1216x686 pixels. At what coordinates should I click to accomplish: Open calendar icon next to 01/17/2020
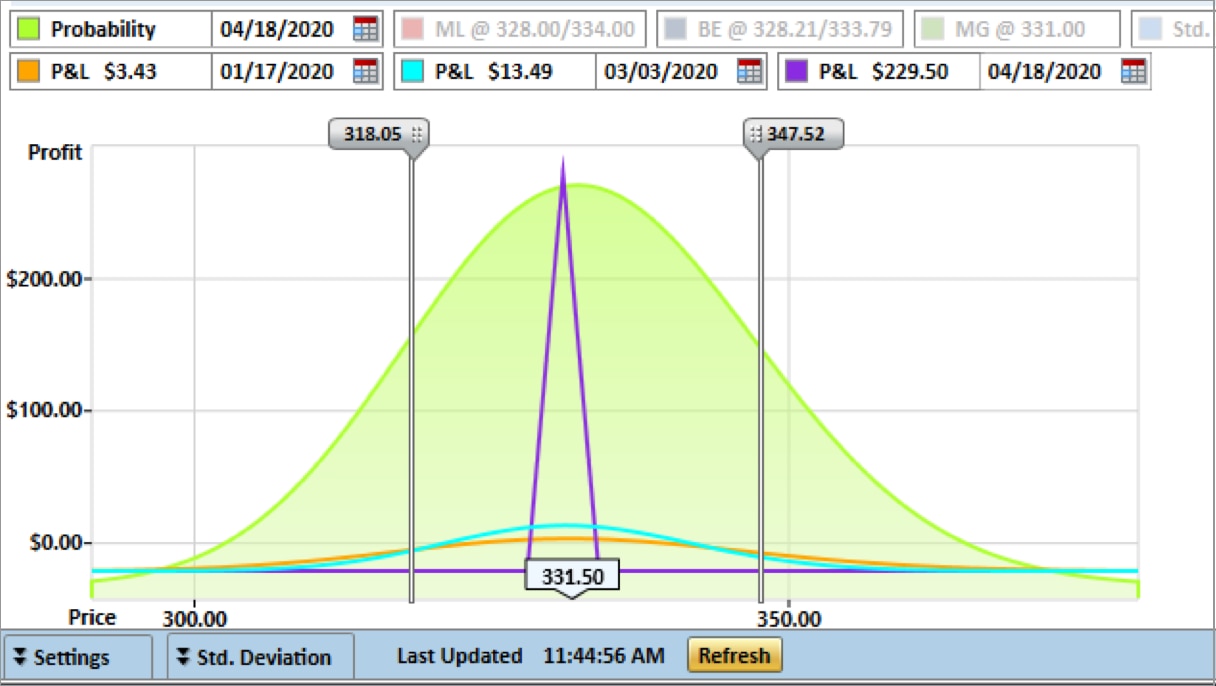[367, 71]
